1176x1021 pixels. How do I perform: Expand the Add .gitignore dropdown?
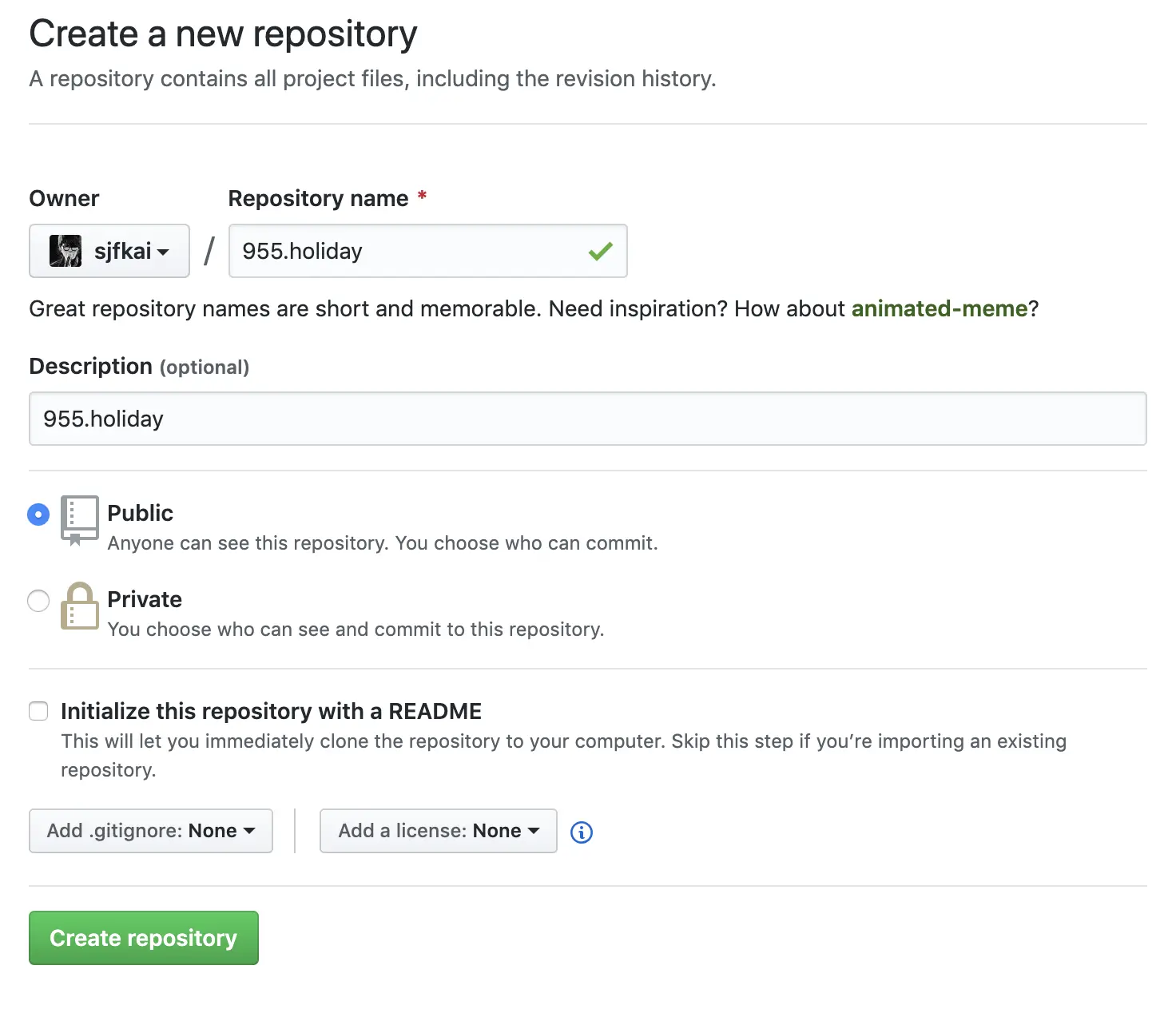pos(151,831)
